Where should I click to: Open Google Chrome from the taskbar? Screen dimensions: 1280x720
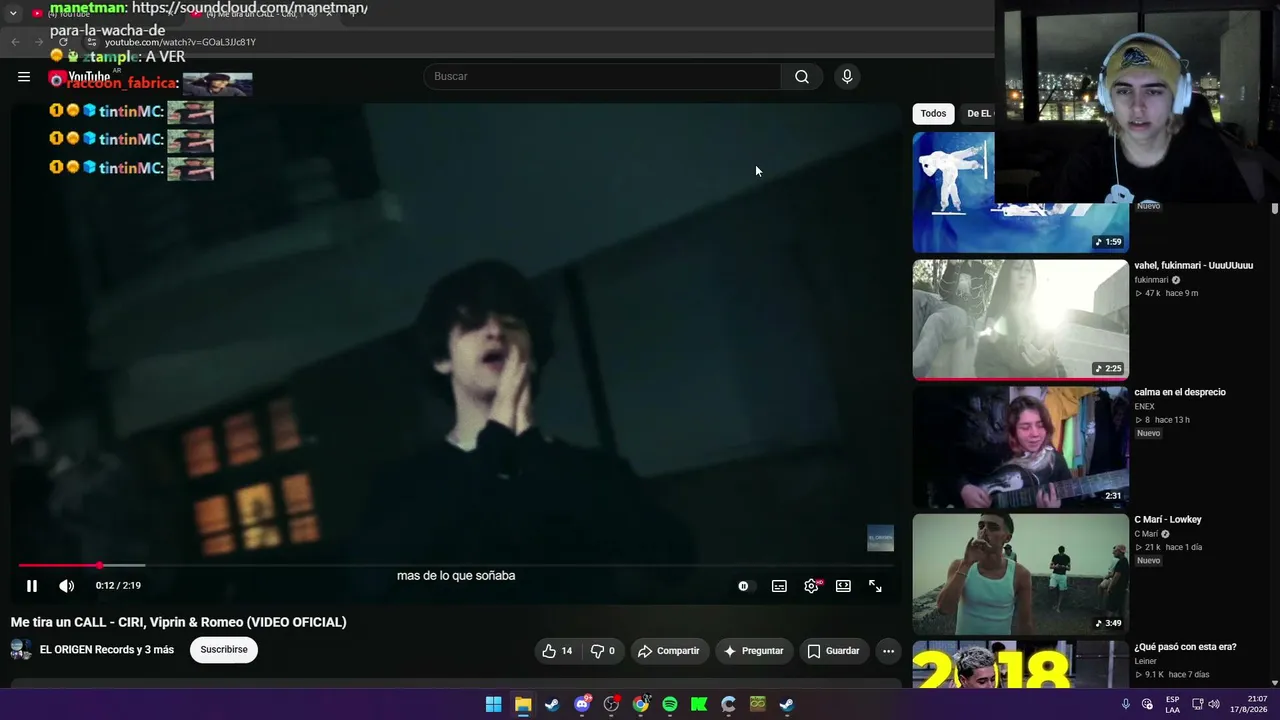[x=640, y=705]
